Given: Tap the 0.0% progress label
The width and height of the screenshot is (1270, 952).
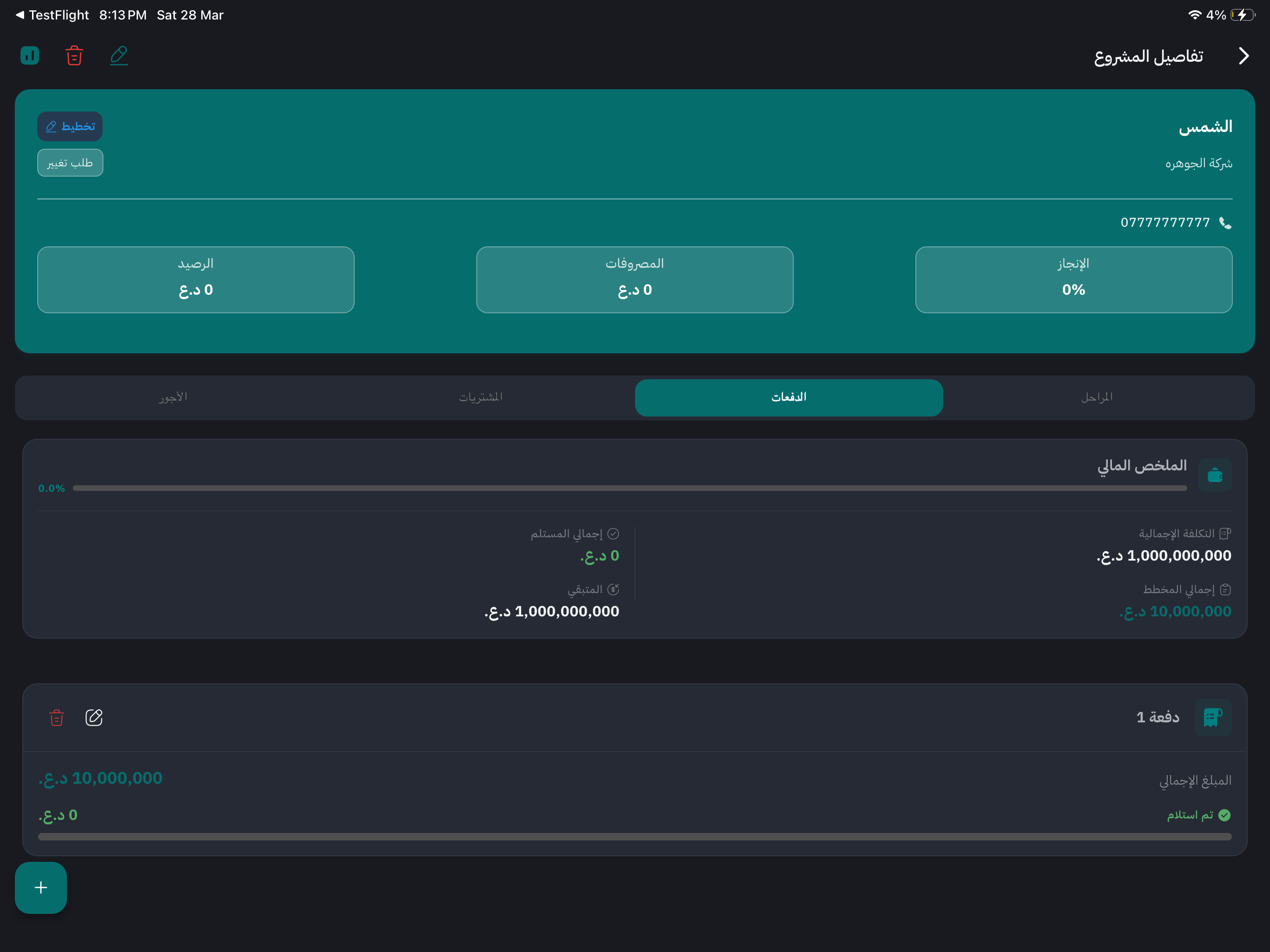Looking at the screenshot, I should coord(51,489).
